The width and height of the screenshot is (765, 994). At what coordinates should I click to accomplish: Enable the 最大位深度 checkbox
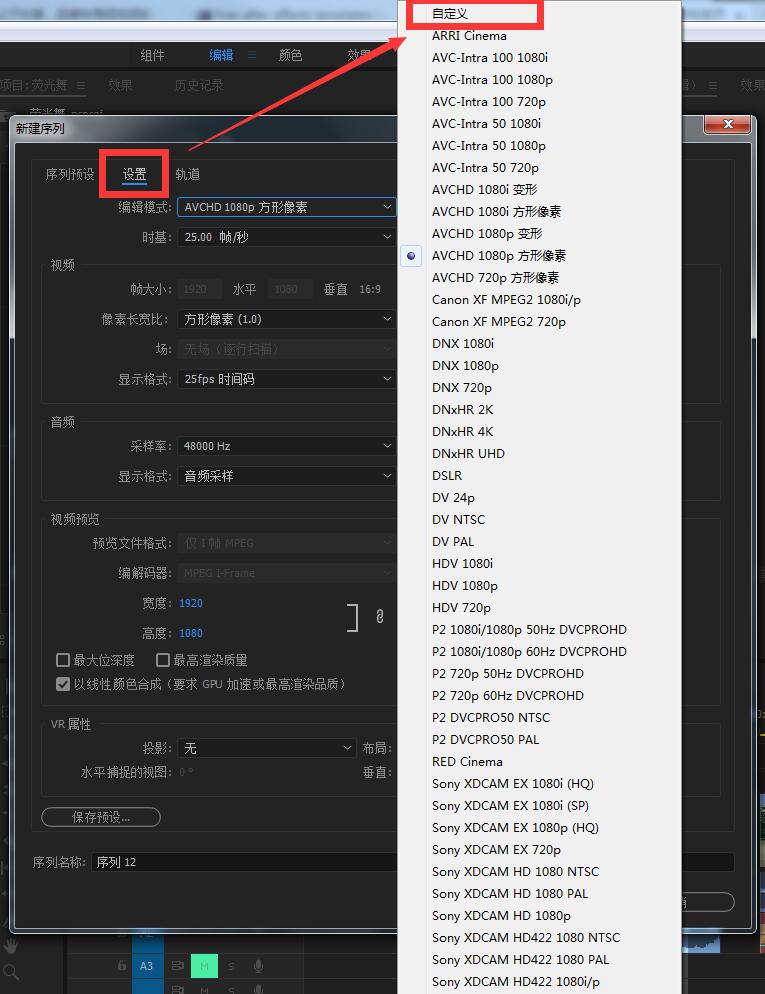[63, 661]
